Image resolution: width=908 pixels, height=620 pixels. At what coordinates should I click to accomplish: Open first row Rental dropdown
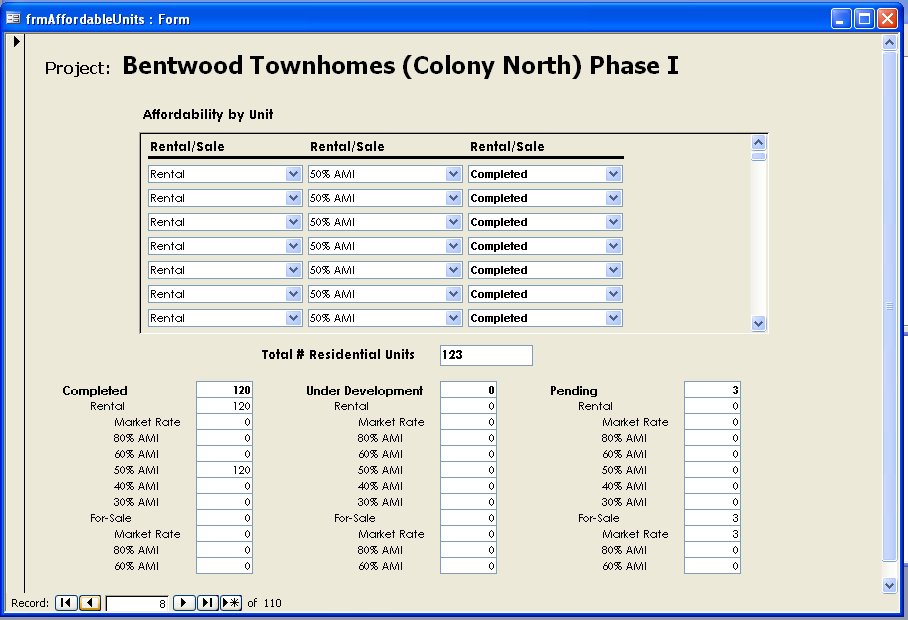click(294, 174)
